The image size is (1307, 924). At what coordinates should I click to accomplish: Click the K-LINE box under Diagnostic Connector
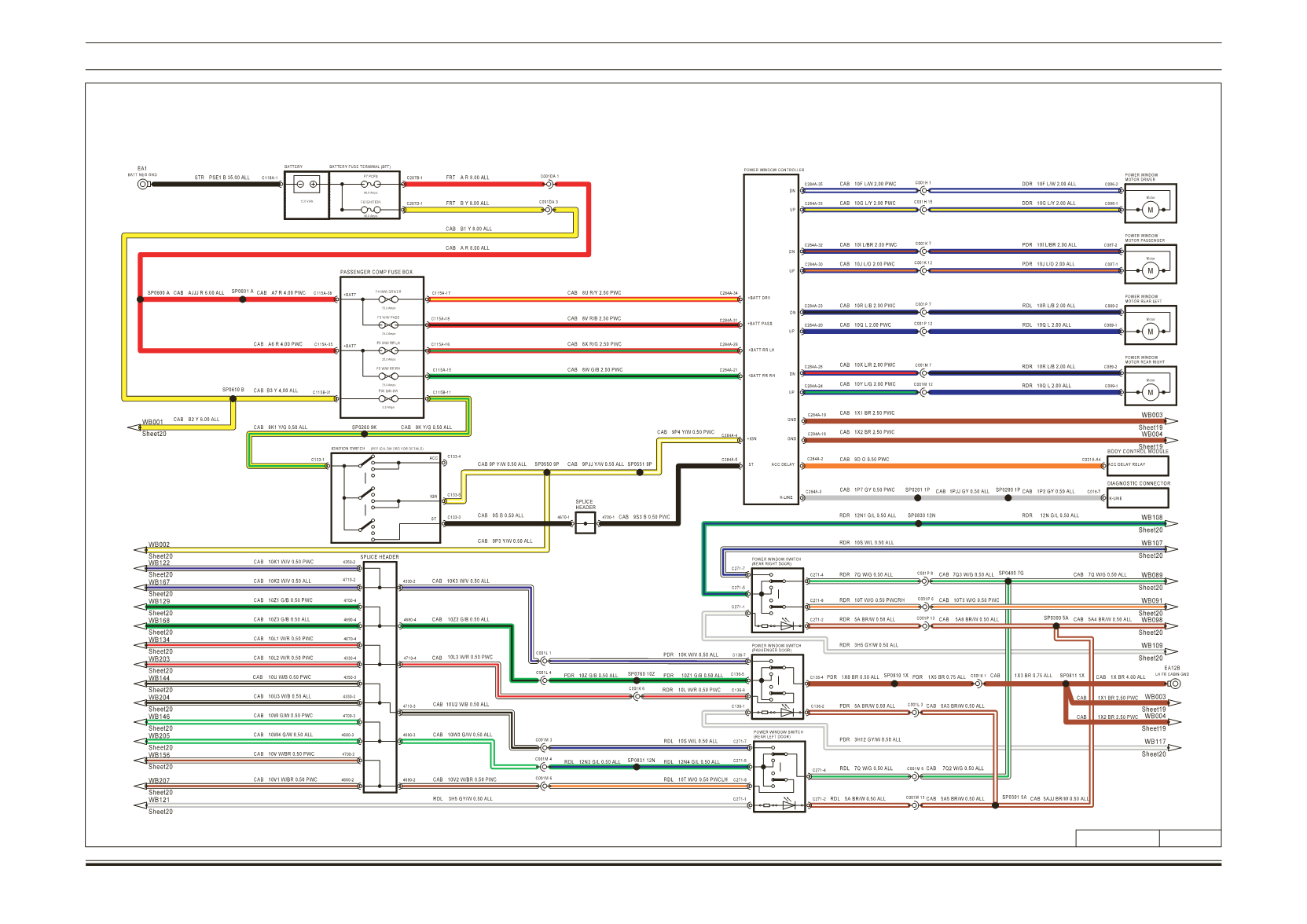coord(1137,498)
